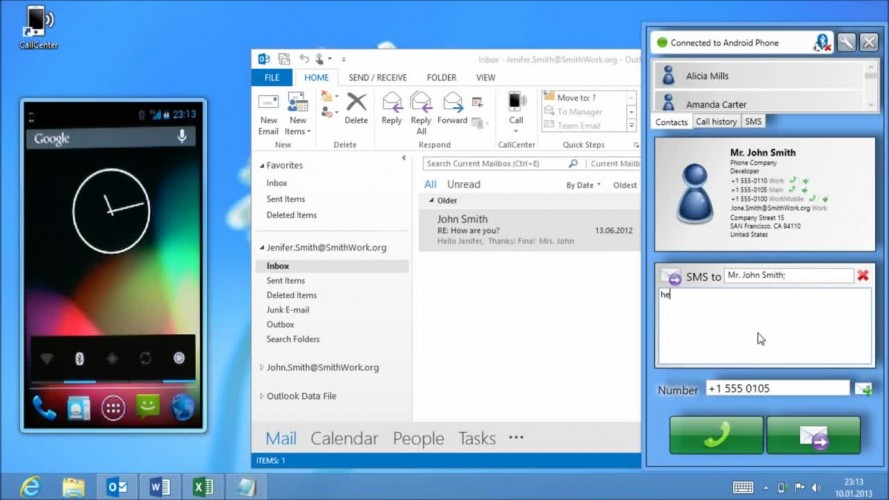Image resolution: width=889 pixels, height=500 pixels.
Task: Select the Junk E-mail folder
Action: click(x=287, y=310)
